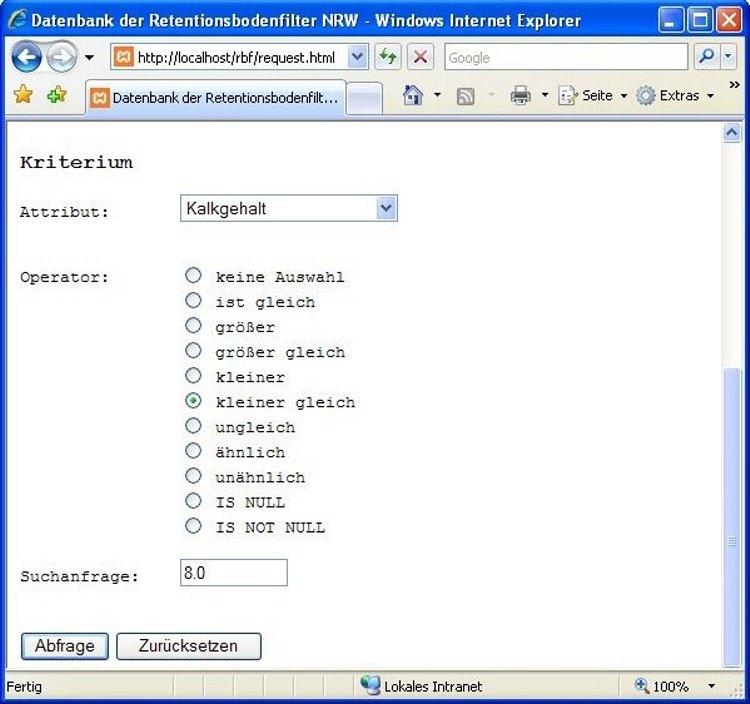The height and width of the screenshot is (704, 750).
Task: Select the 'IS NOT NULL' radio button
Action: 194,526
